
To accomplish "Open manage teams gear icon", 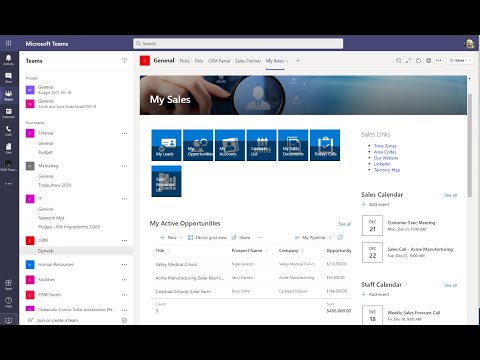I will (124, 320).
